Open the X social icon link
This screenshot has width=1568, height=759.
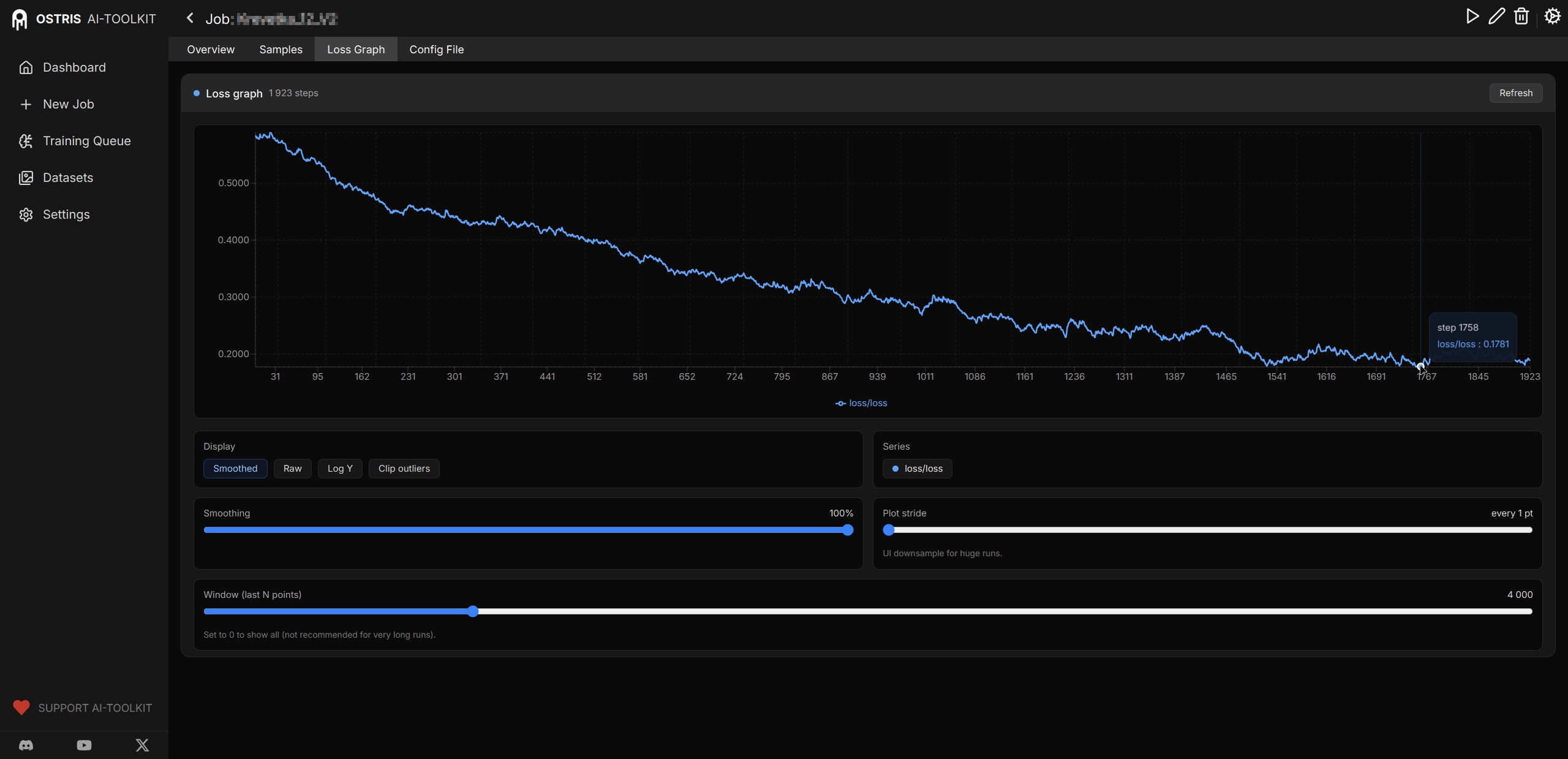coord(142,745)
